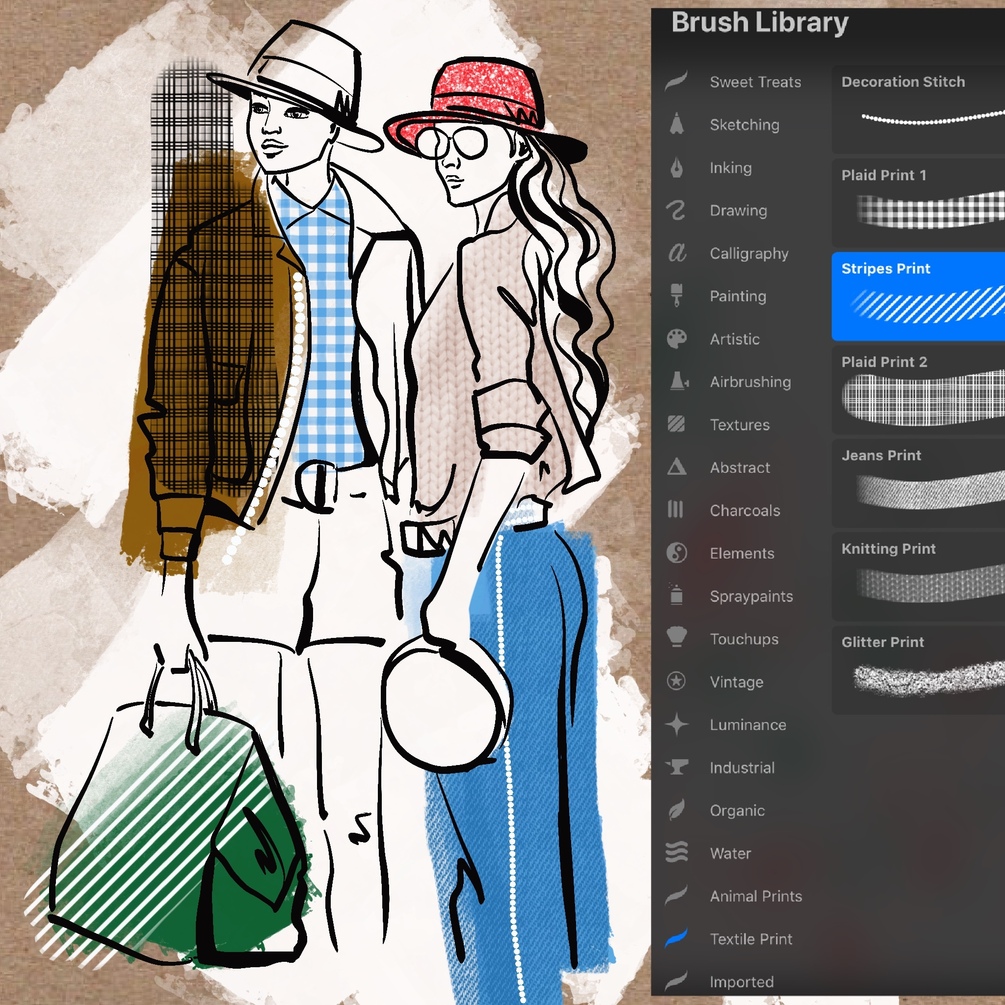The height and width of the screenshot is (1005, 1005).
Task: Click the Drawing category label
Action: [x=738, y=210]
